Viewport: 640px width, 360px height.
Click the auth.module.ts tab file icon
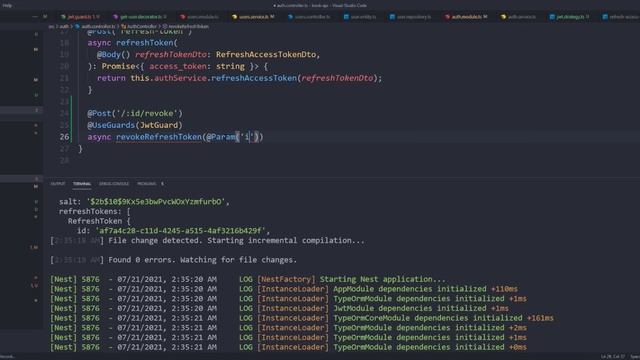point(447,17)
